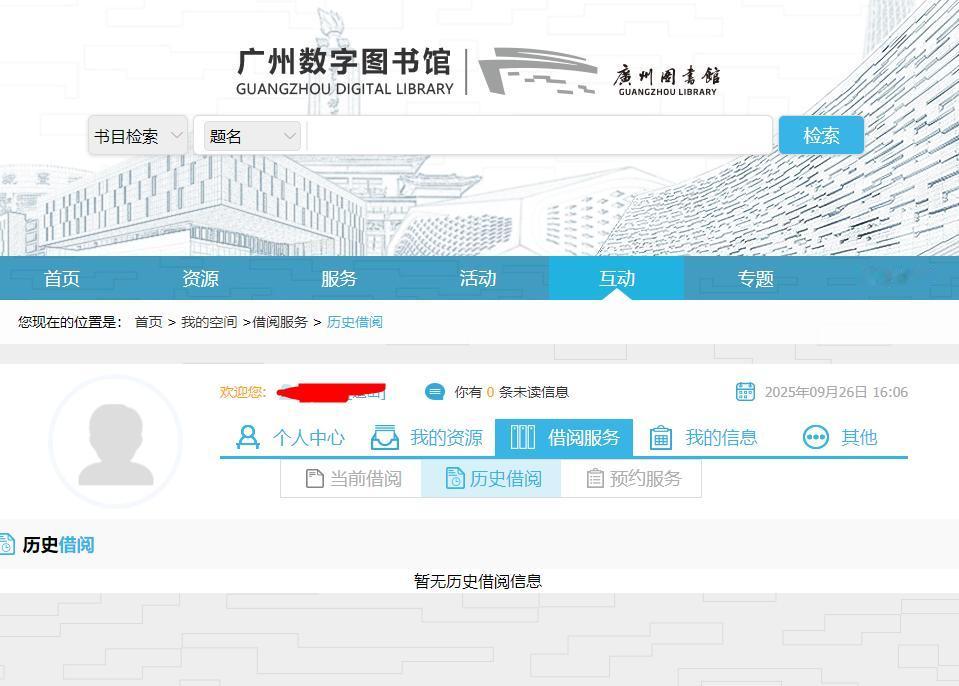Click the 历史借阅 section heading icon

pos(6,544)
